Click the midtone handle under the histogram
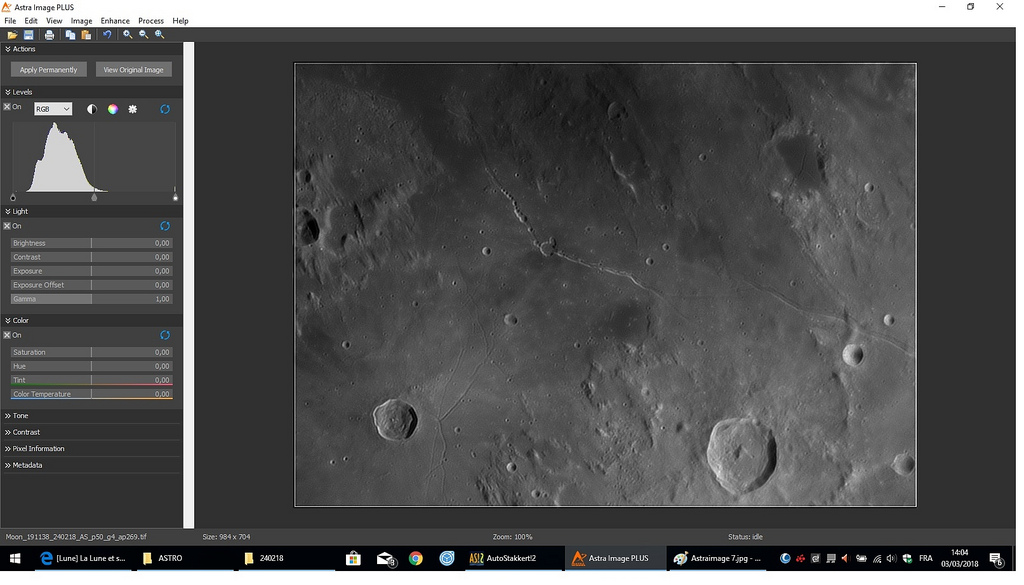Viewport: 1024px width, 585px height. (94, 197)
